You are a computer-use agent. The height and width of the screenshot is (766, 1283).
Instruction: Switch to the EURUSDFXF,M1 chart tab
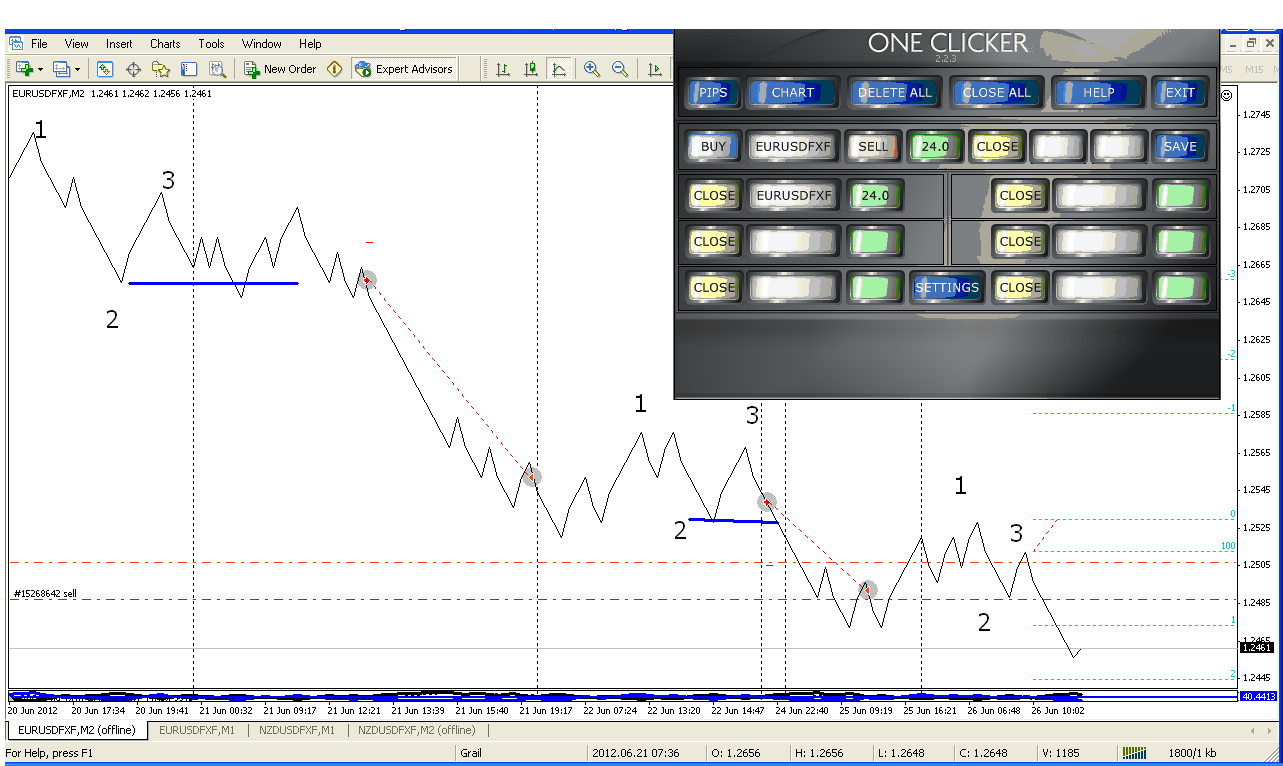(x=197, y=731)
